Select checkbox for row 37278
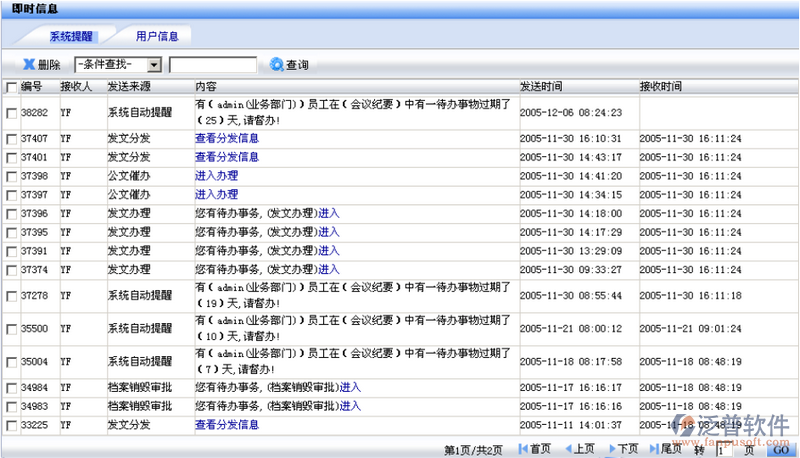This screenshot has height=458, width=800. pyautogui.click(x=11, y=296)
